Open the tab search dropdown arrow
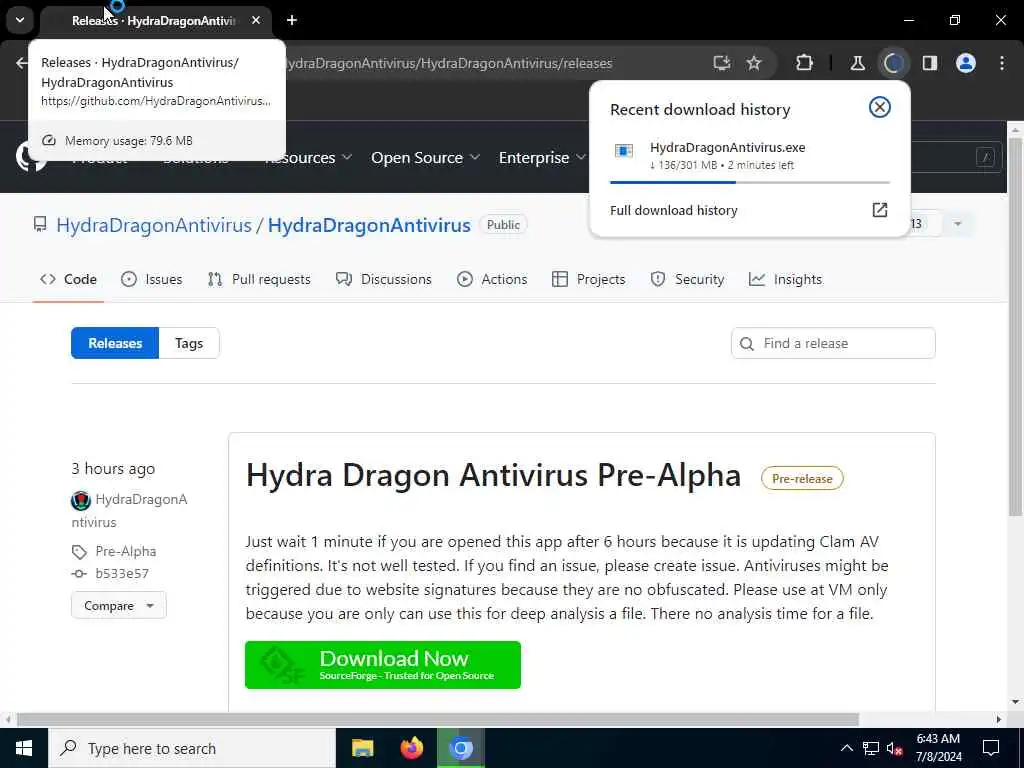 pyautogui.click(x=20, y=20)
